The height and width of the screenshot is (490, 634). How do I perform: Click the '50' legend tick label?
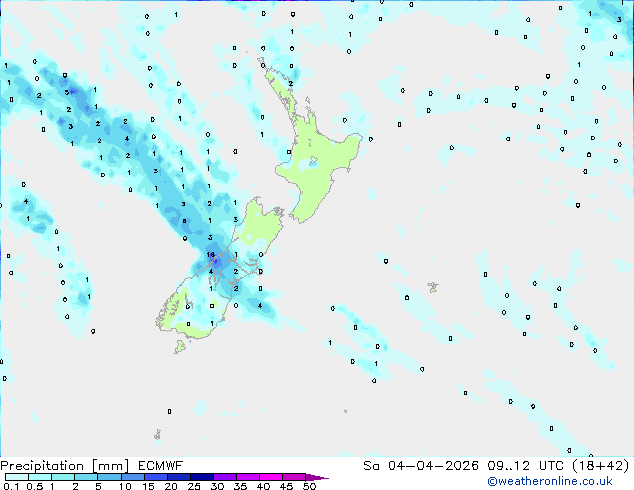[310, 486]
